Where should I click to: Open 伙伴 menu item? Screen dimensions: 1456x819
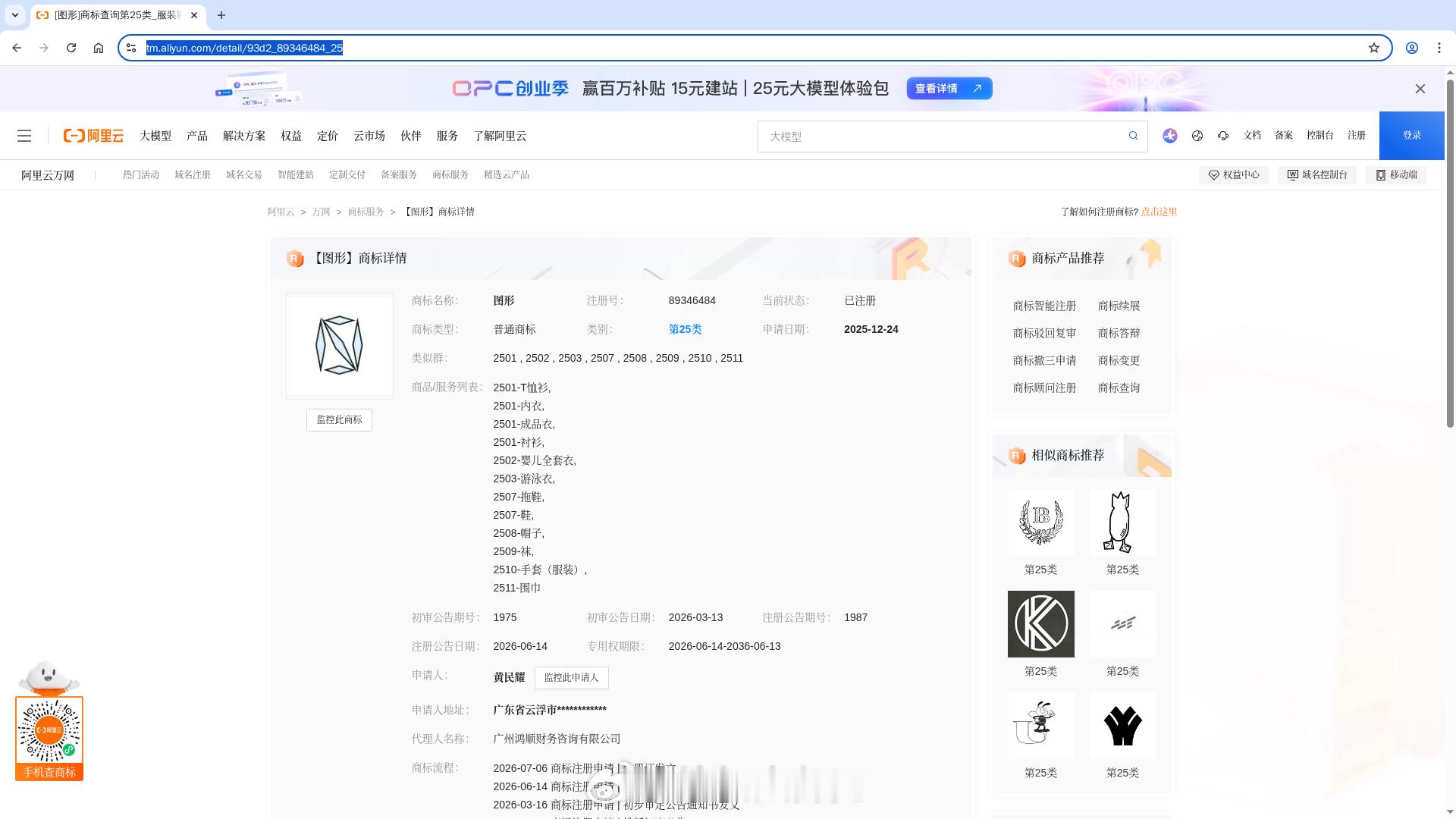pyautogui.click(x=411, y=136)
